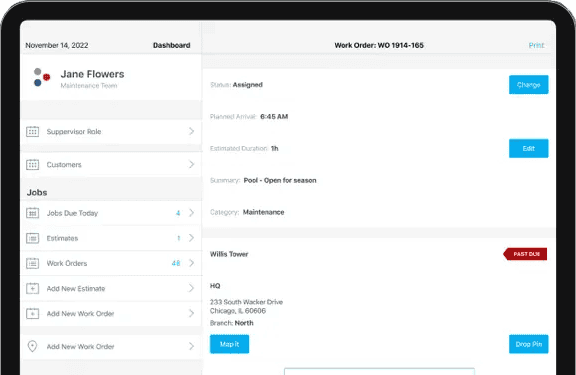Click the 233 South Wacker Drive address
The image size is (576, 375).
(246, 302)
